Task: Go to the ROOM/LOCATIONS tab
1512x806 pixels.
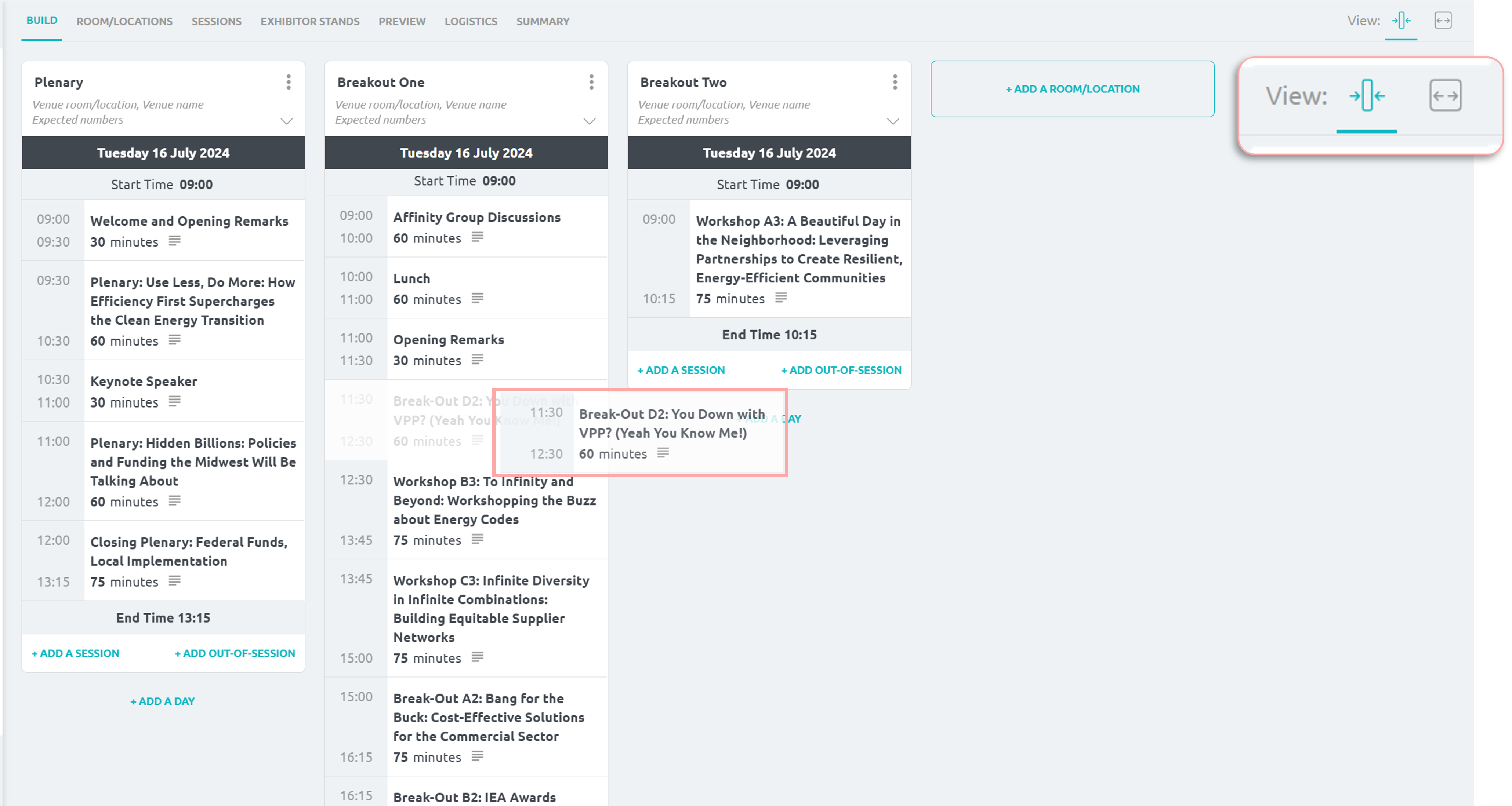Action: coord(124,22)
